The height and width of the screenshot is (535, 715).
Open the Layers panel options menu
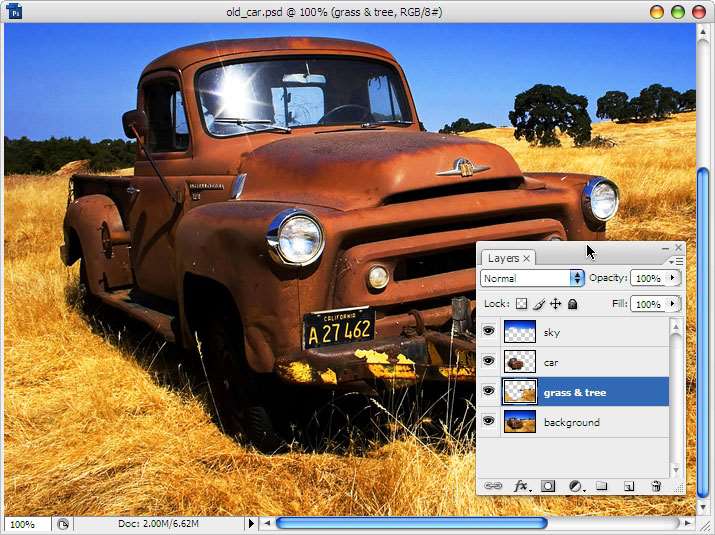tap(678, 261)
